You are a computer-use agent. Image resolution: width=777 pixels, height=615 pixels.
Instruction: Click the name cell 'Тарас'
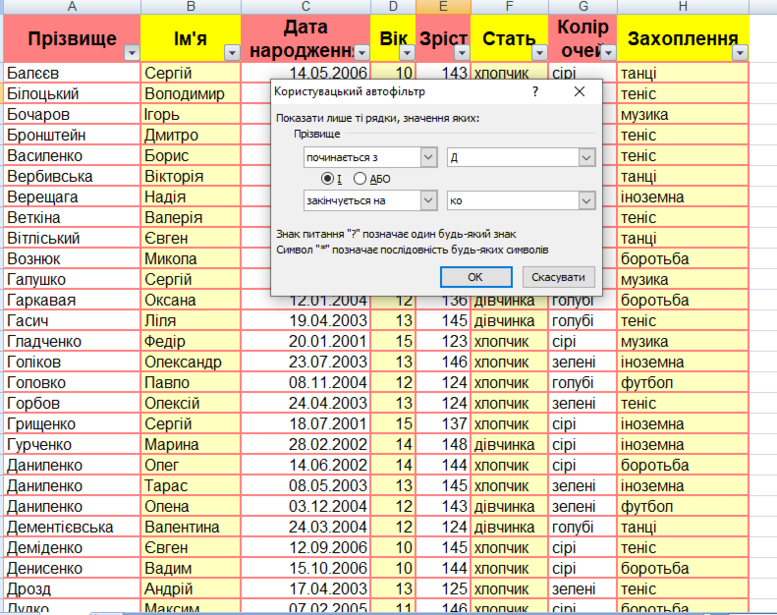(x=191, y=486)
